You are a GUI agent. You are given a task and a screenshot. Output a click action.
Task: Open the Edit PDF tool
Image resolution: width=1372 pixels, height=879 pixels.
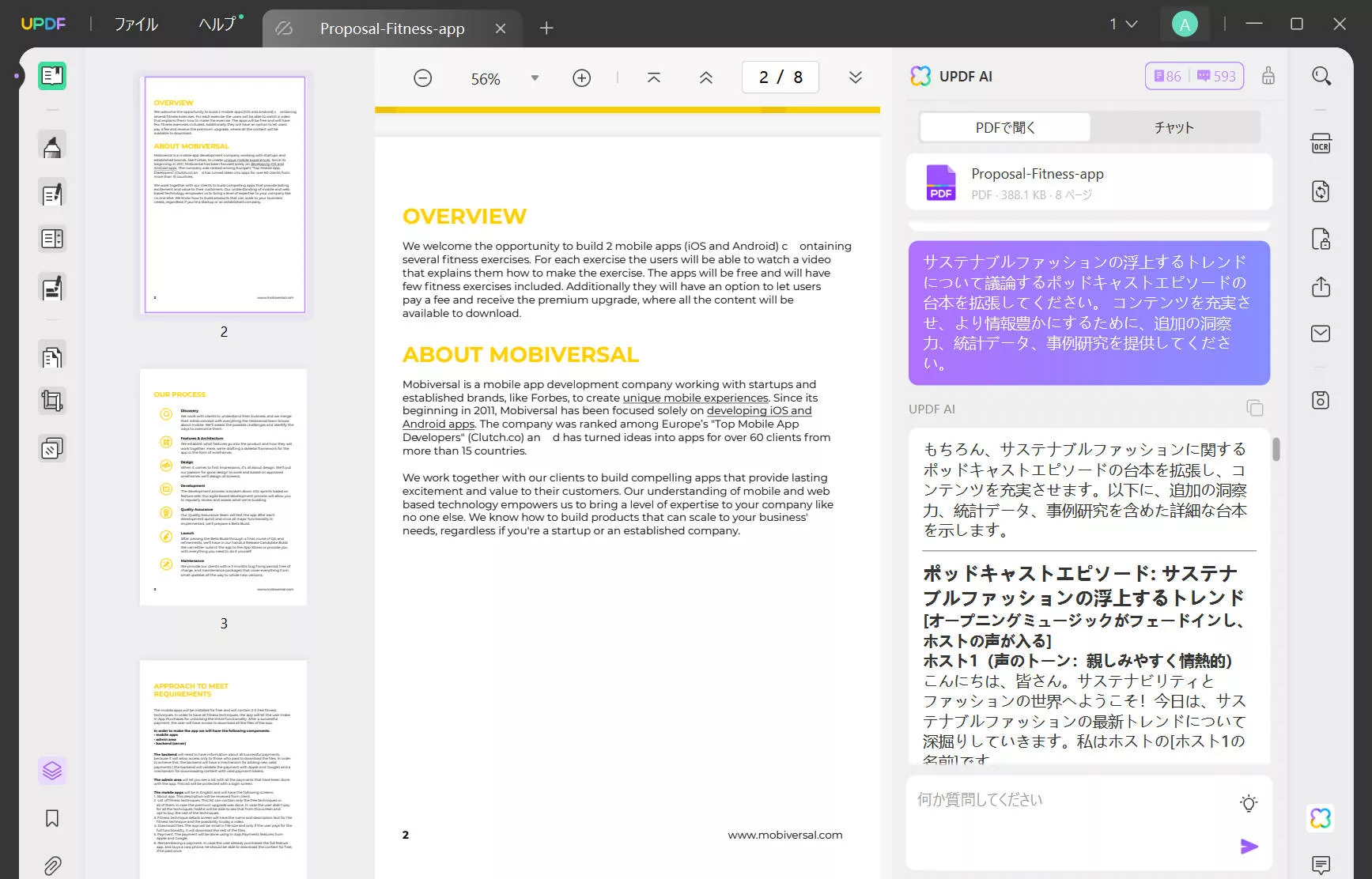(x=52, y=194)
